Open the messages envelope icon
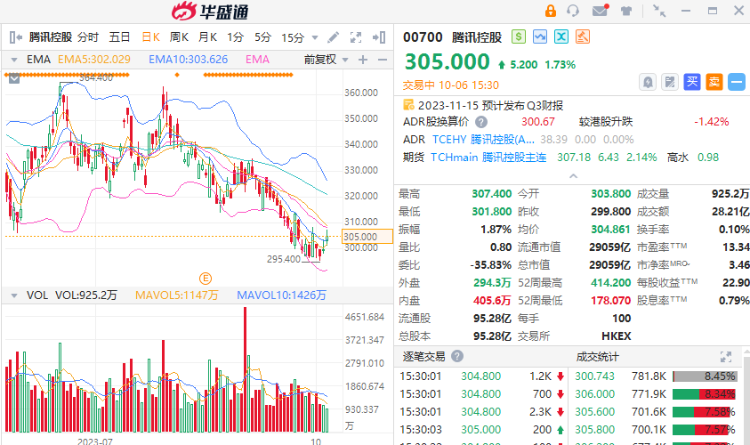 (600, 10)
